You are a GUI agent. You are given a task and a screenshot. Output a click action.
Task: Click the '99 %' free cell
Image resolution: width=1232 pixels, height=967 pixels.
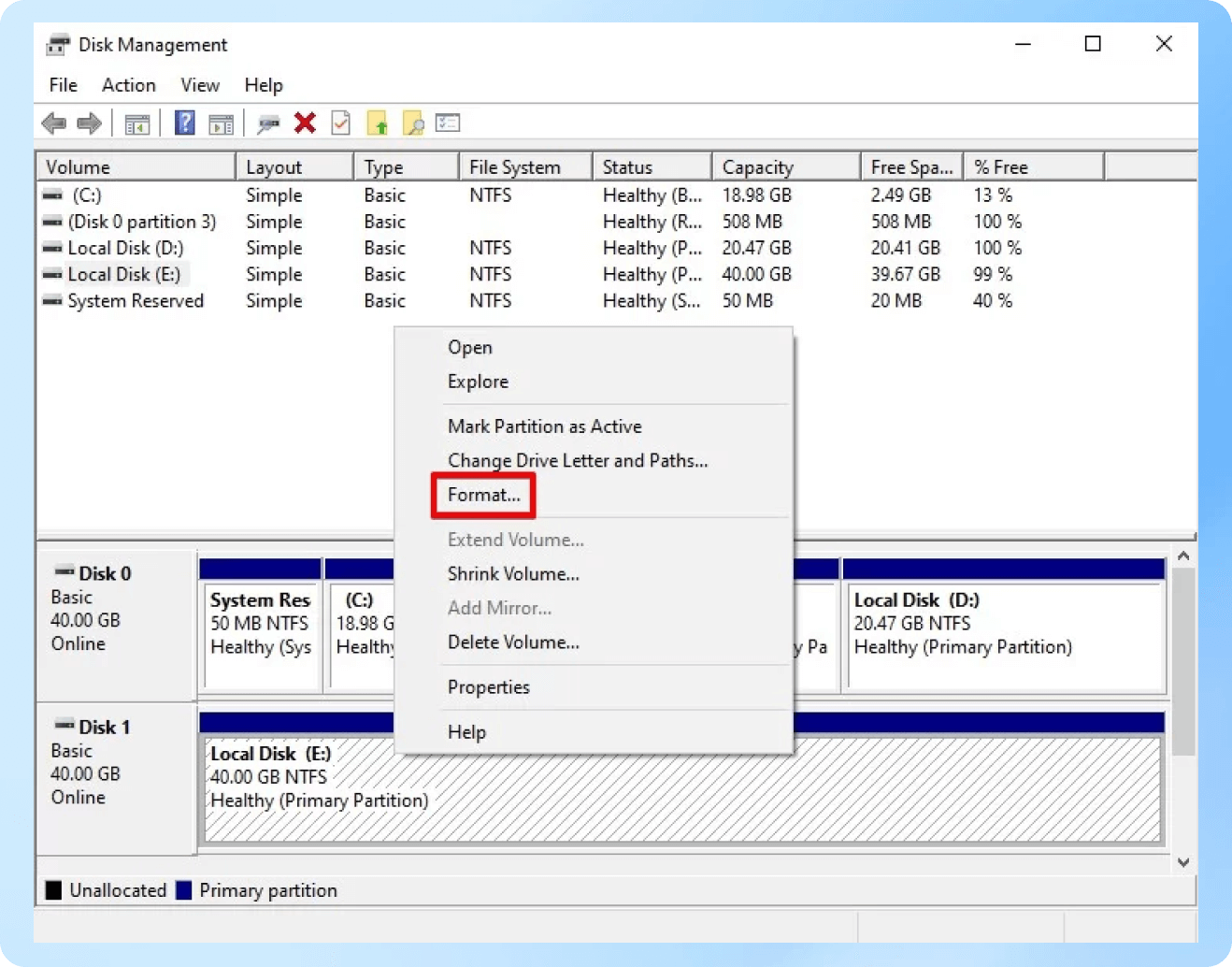pyautogui.click(x=993, y=274)
